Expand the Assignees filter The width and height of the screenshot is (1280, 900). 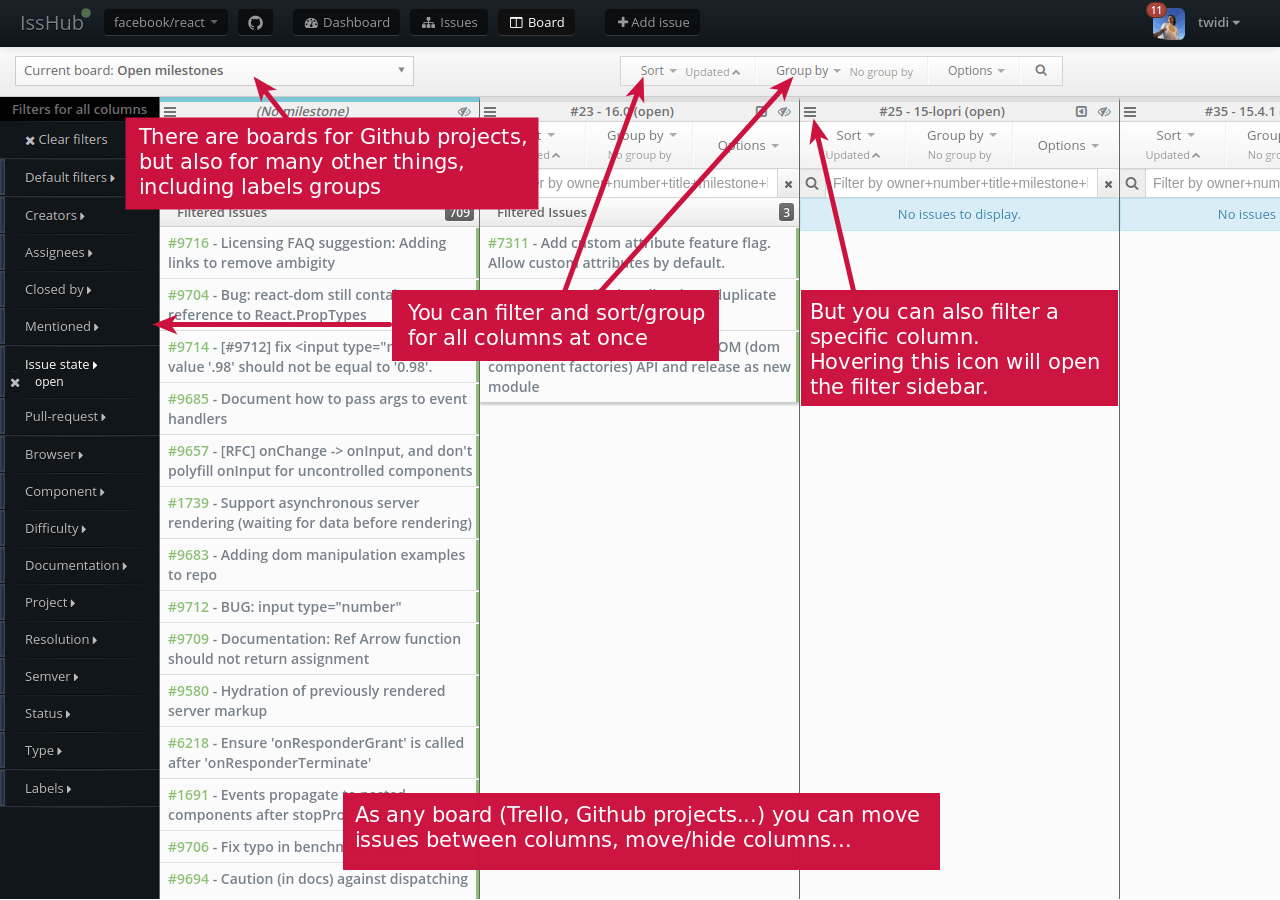click(59, 253)
